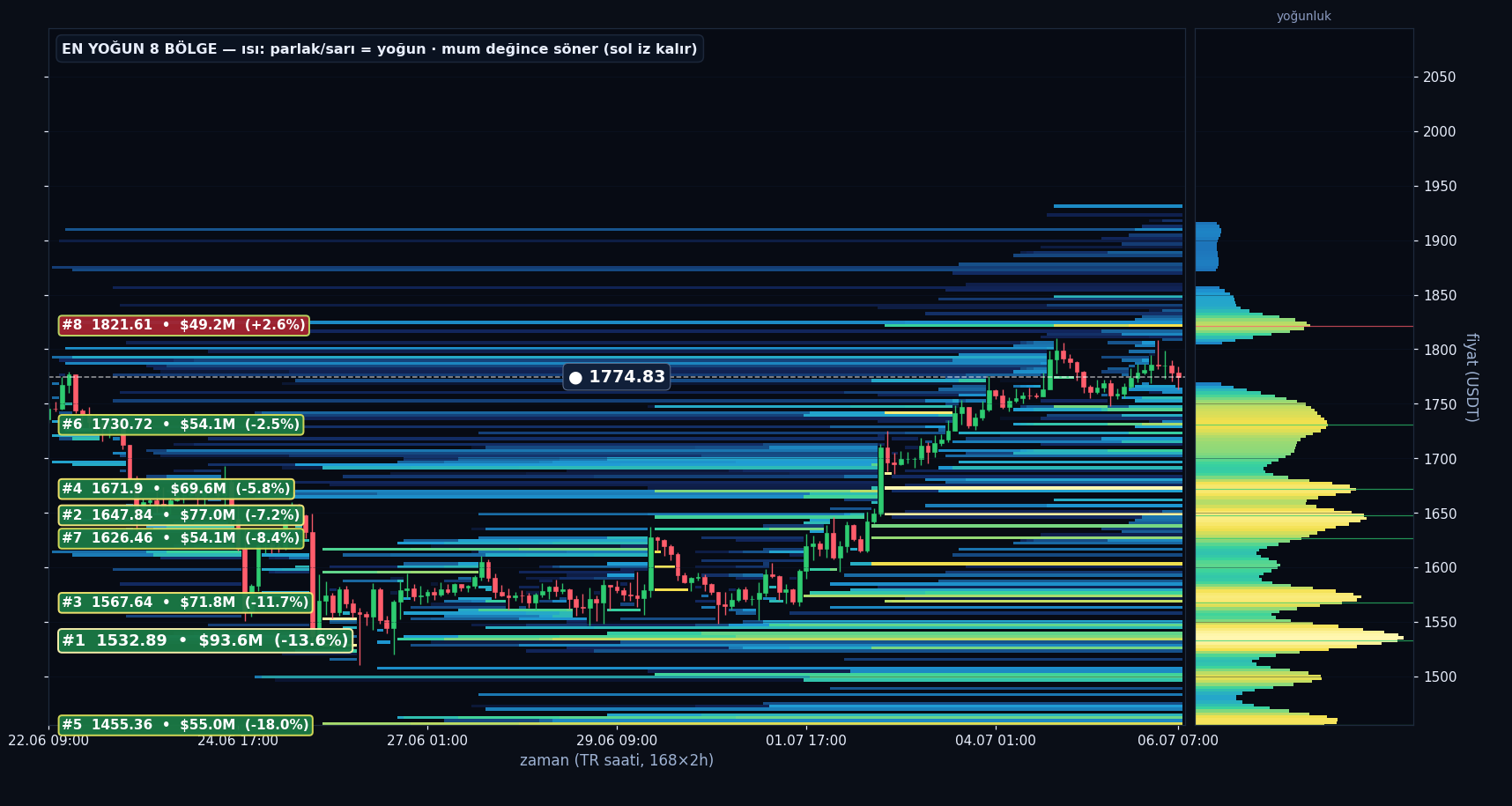Click the 1550 price axis tick
The width and height of the screenshot is (1512, 806).
pos(1440,623)
